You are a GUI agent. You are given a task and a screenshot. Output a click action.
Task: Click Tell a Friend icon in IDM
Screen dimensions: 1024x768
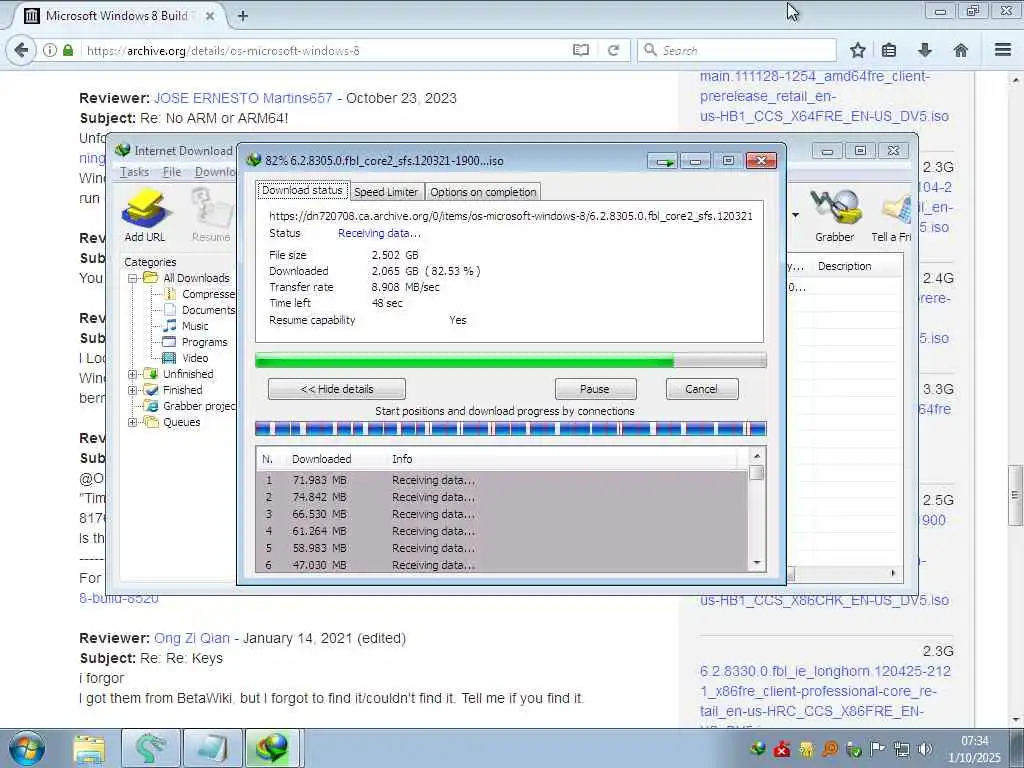pos(892,216)
